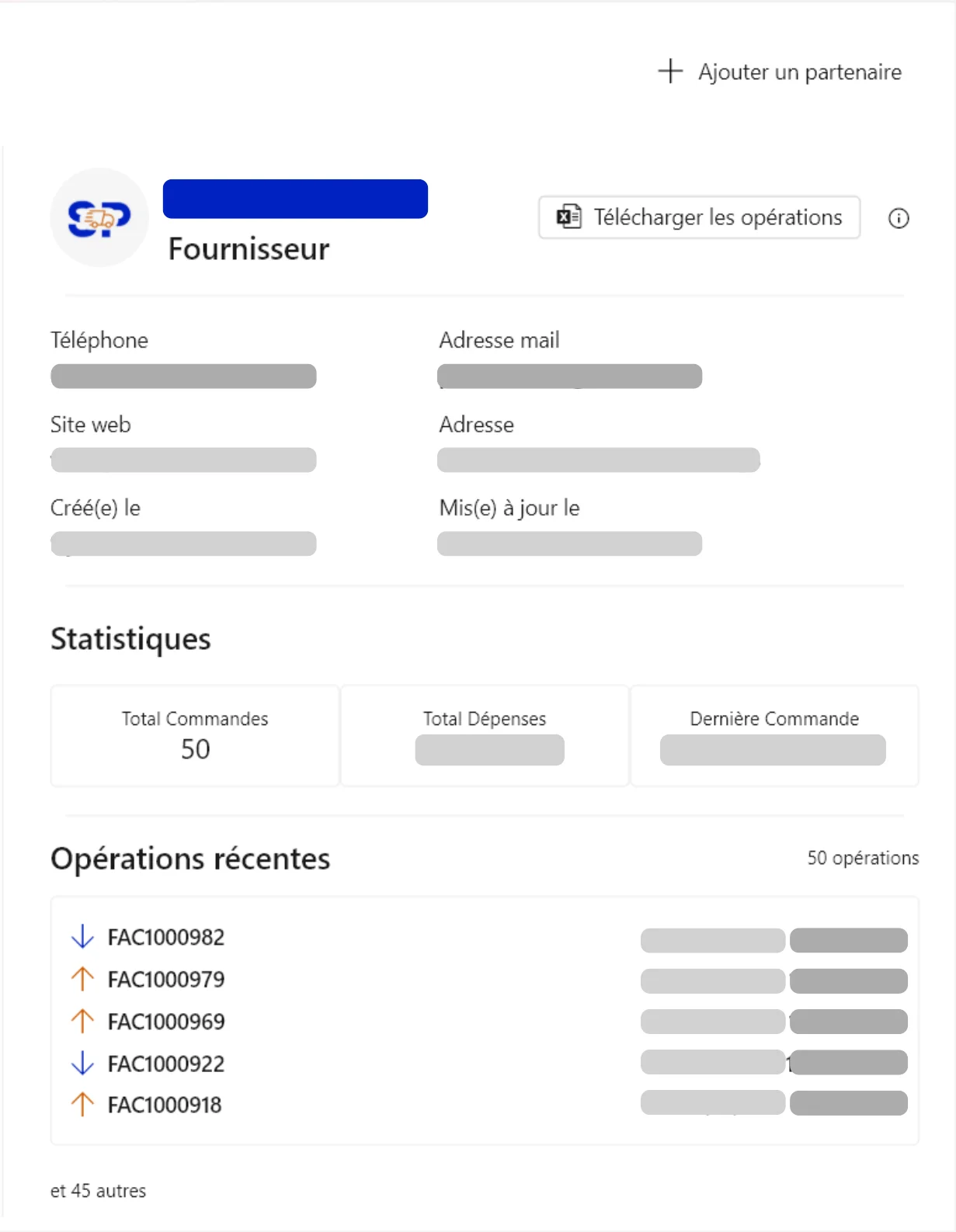
Task: Open operation FAC1000922
Action: [166, 1064]
